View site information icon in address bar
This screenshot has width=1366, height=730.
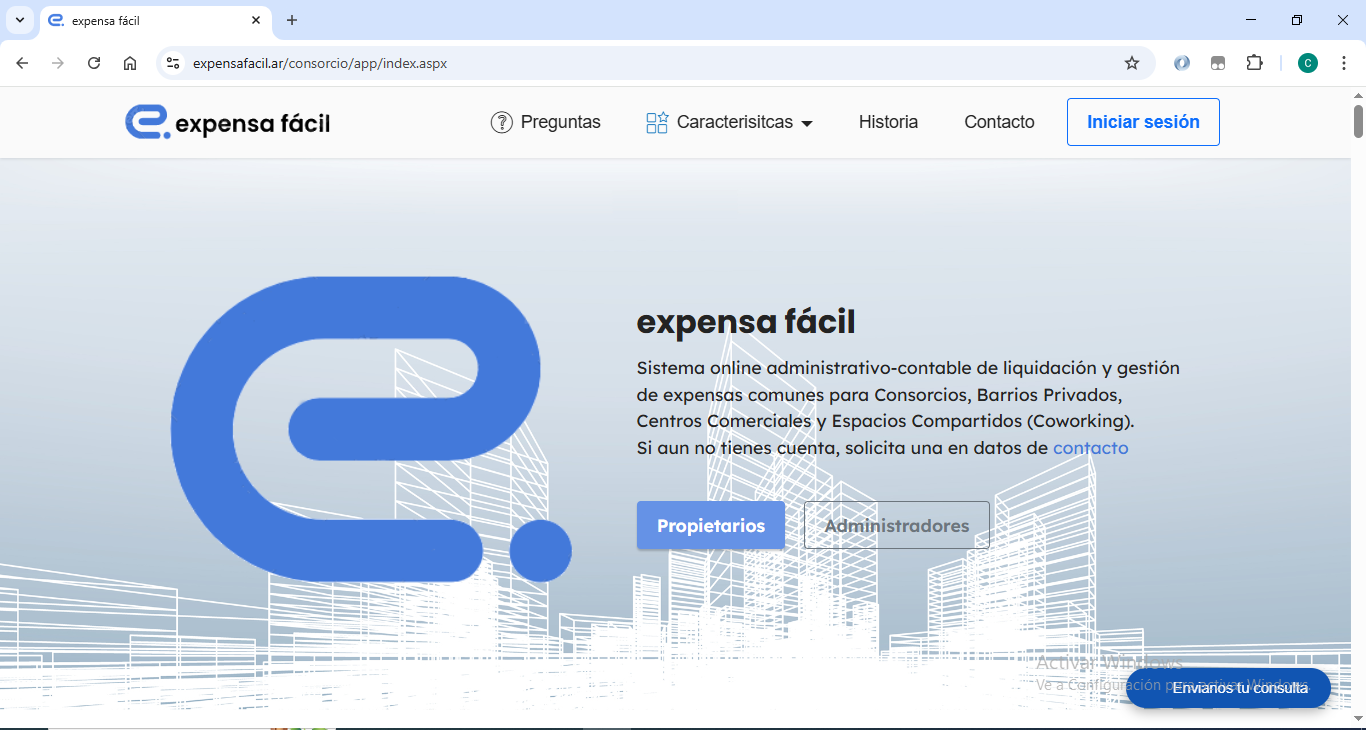pos(173,63)
